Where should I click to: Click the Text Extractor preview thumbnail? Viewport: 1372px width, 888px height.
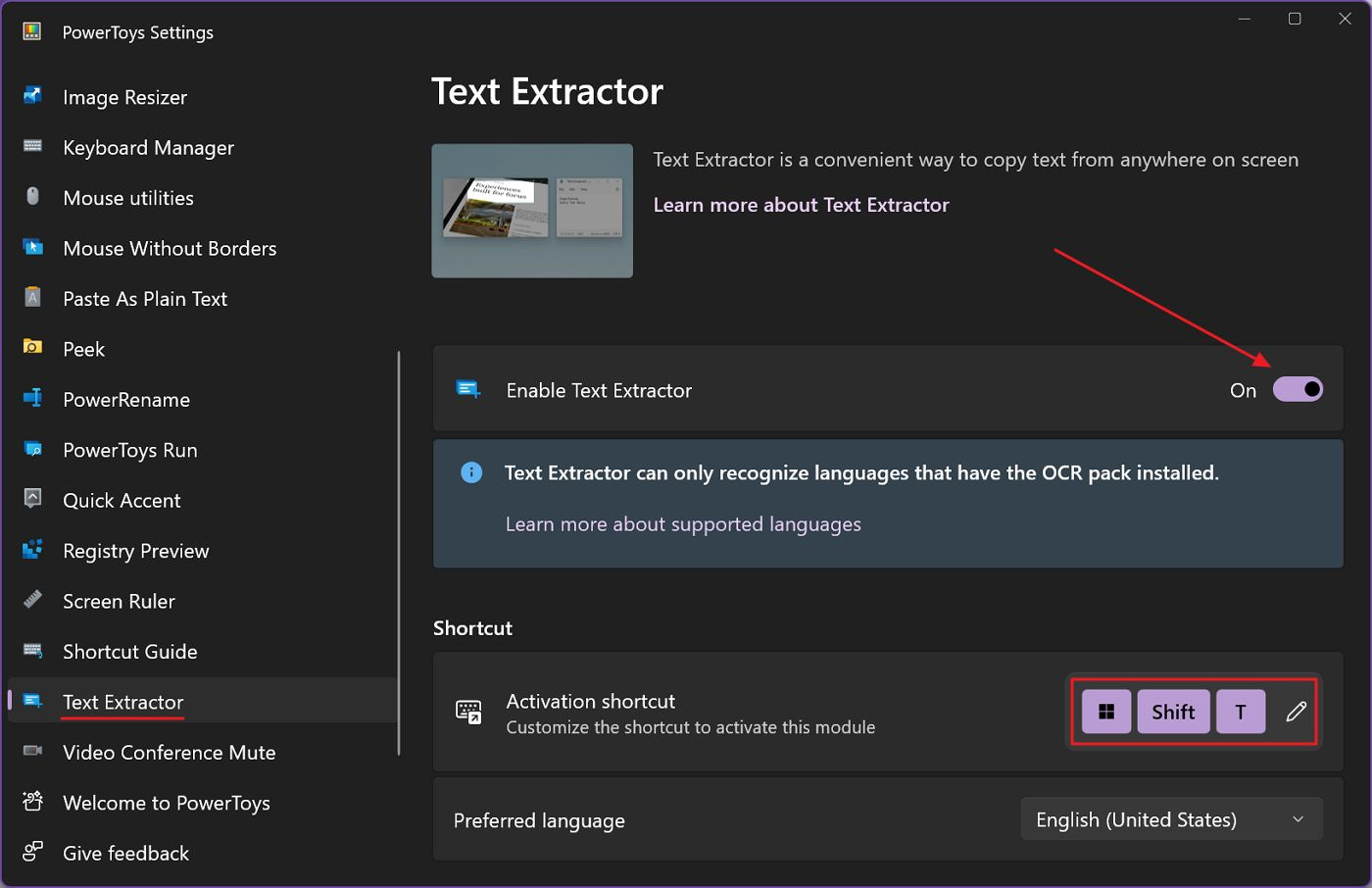tap(531, 211)
